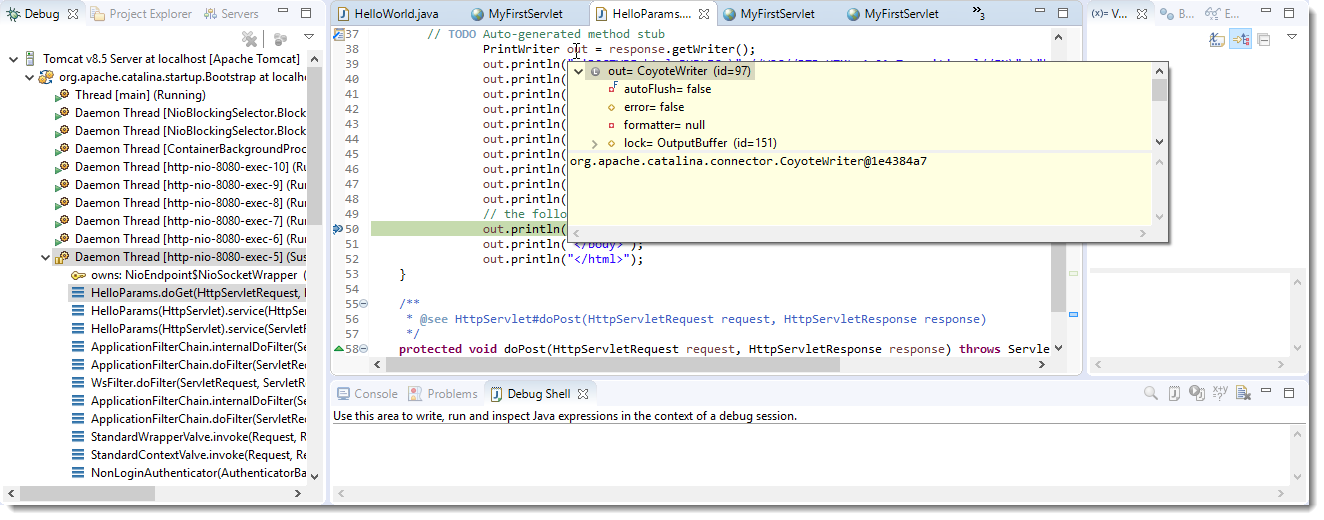Viewport: 1324px width, 520px height.
Task: Collapse org.apache.catalina.startup.Bootstrap node
Action: click(x=28, y=77)
